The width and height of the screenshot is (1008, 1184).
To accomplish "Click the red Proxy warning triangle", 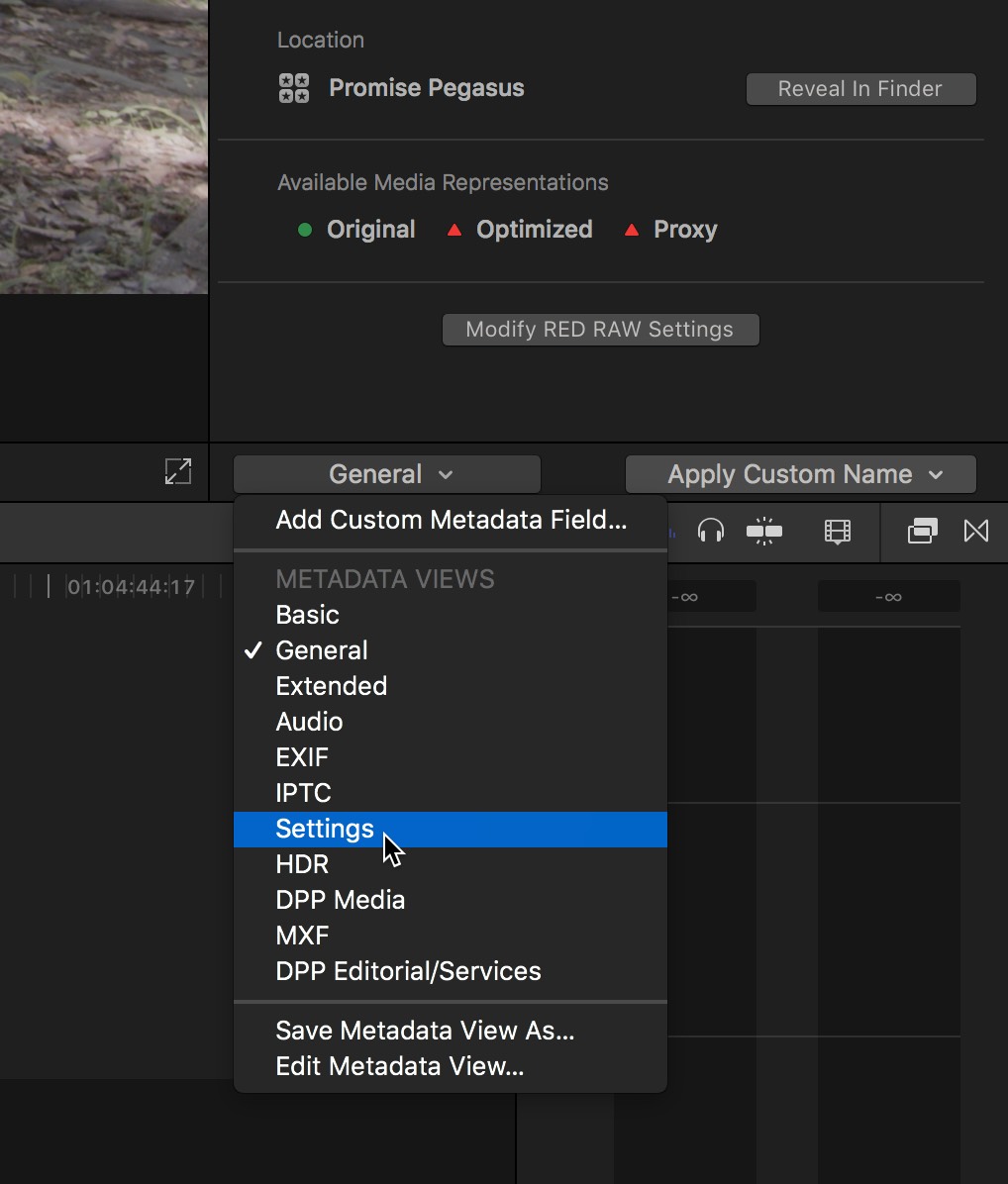I will tap(631, 230).
